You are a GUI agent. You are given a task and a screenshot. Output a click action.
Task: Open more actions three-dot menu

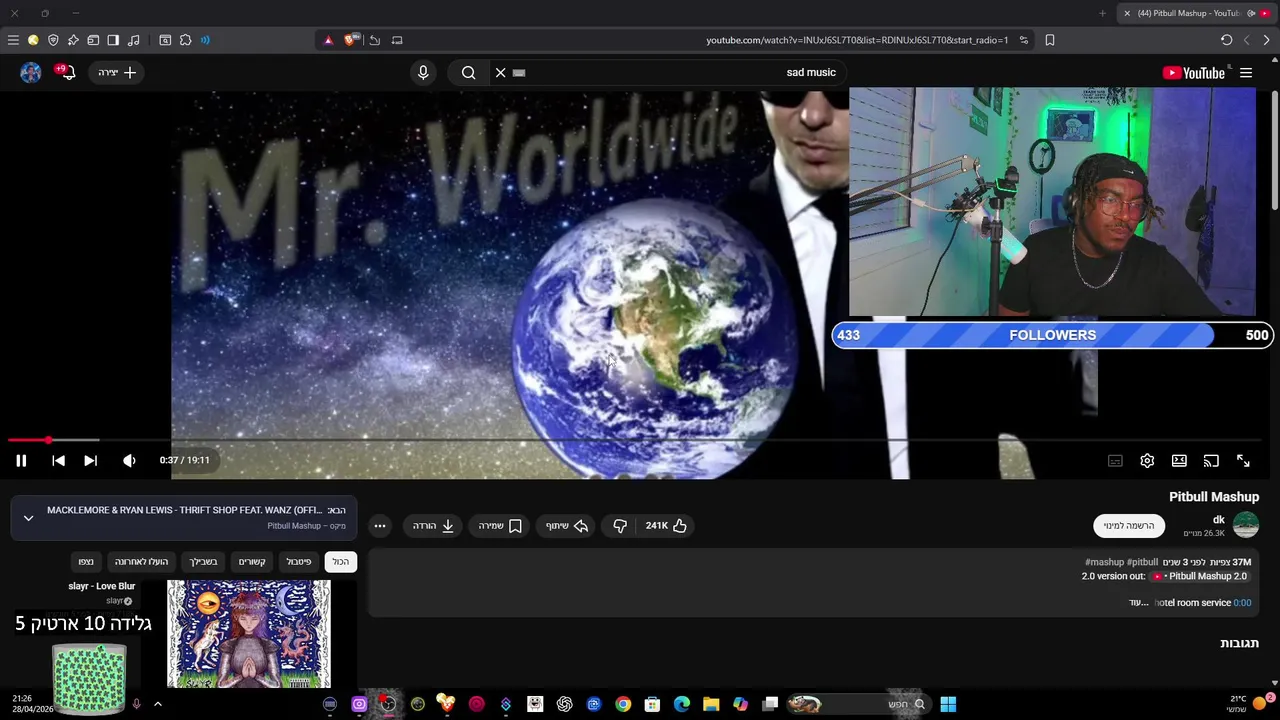pos(380,525)
